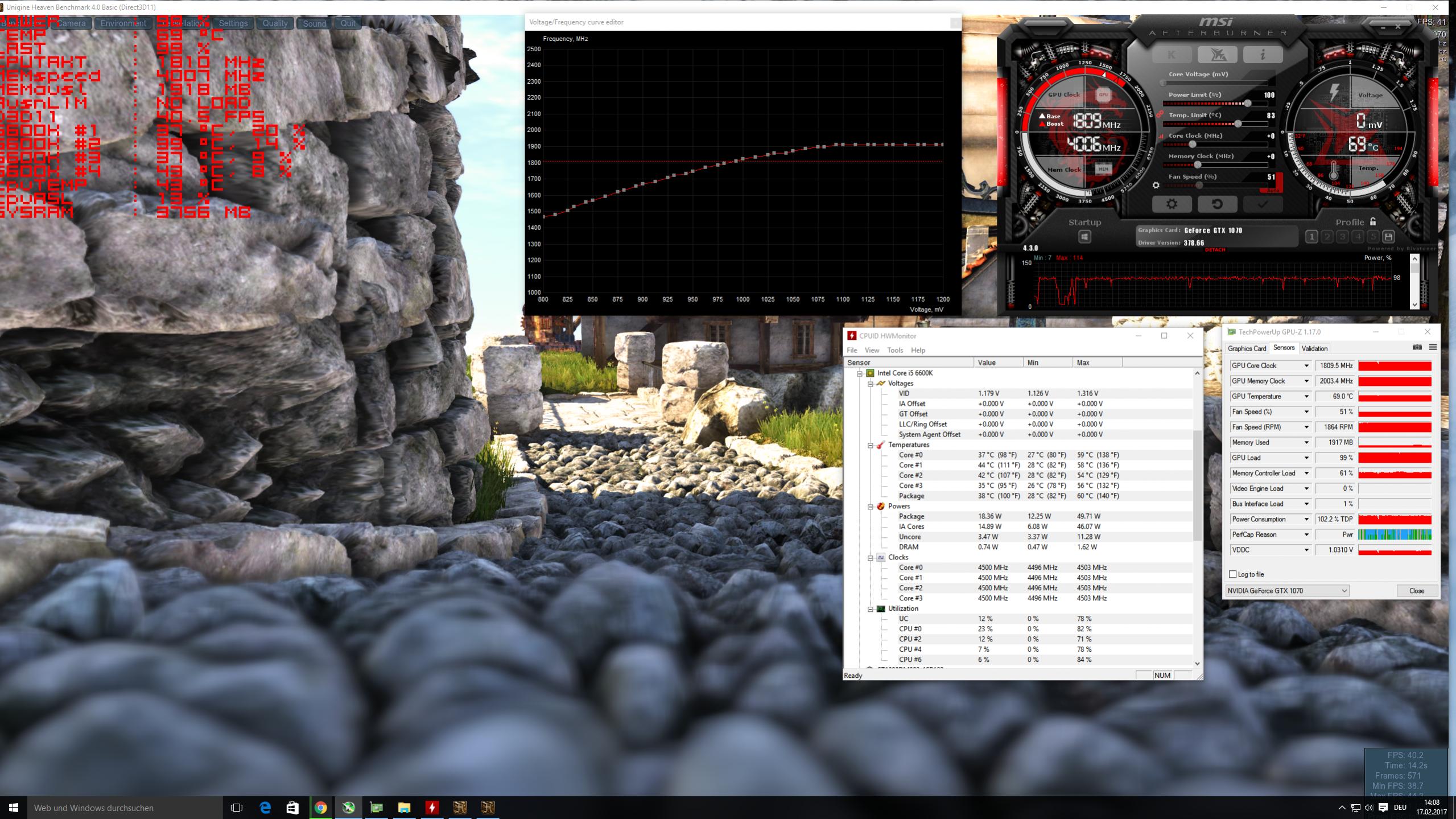Open the Afterburner info (i) button
The width and height of the screenshot is (1456, 819).
tap(1263, 55)
